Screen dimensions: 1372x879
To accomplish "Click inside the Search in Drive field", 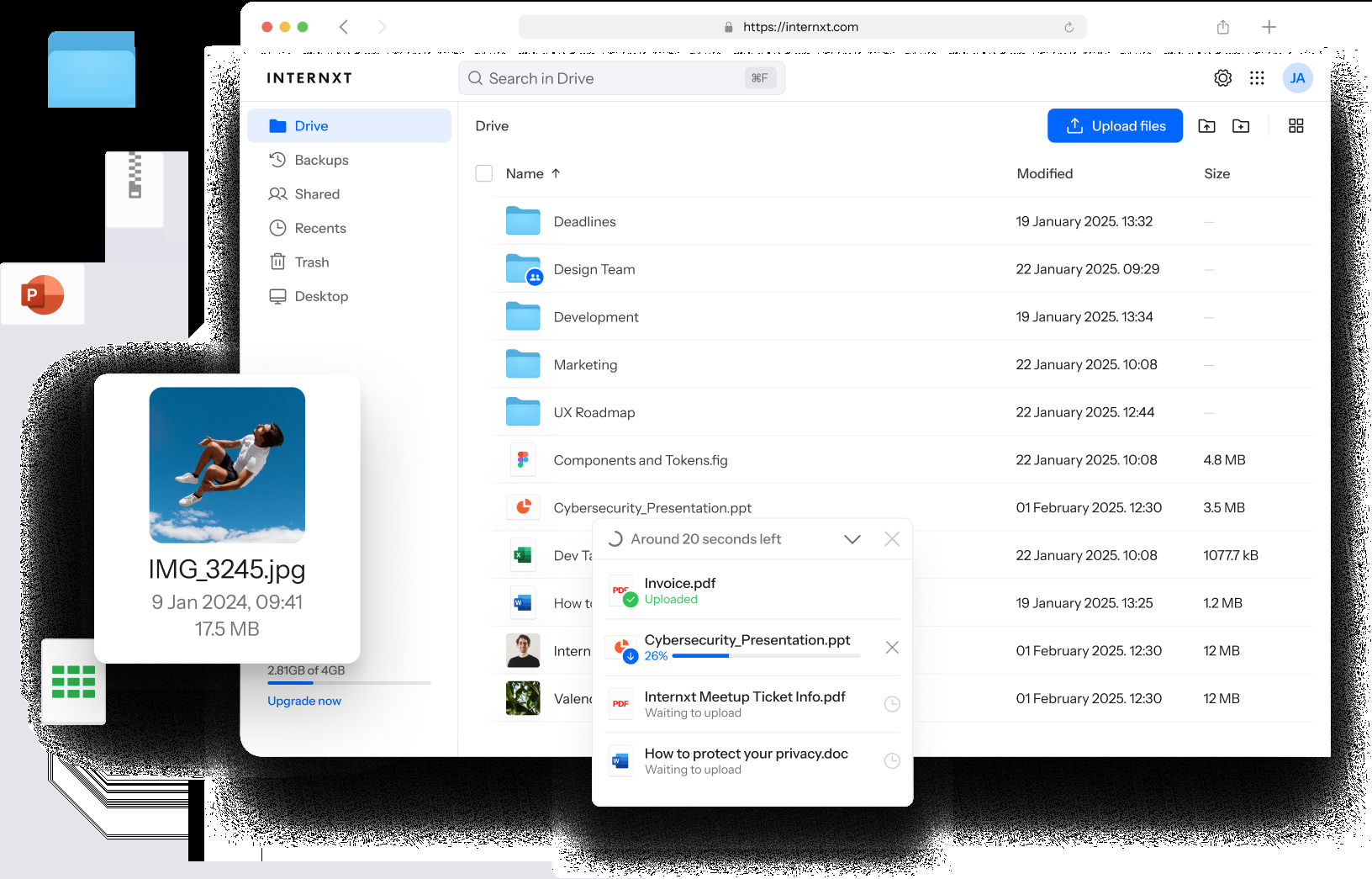I will coord(622,77).
